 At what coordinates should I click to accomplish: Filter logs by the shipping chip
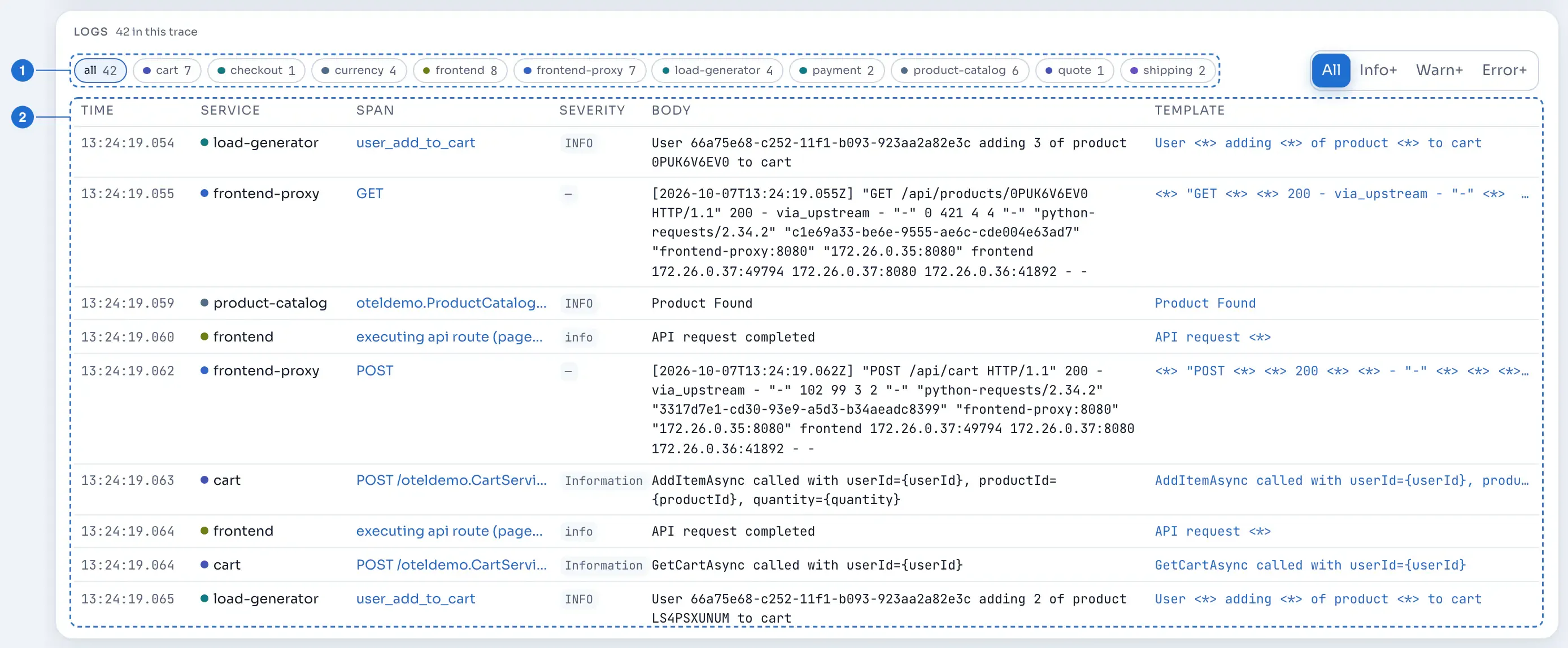(x=1168, y=71)
